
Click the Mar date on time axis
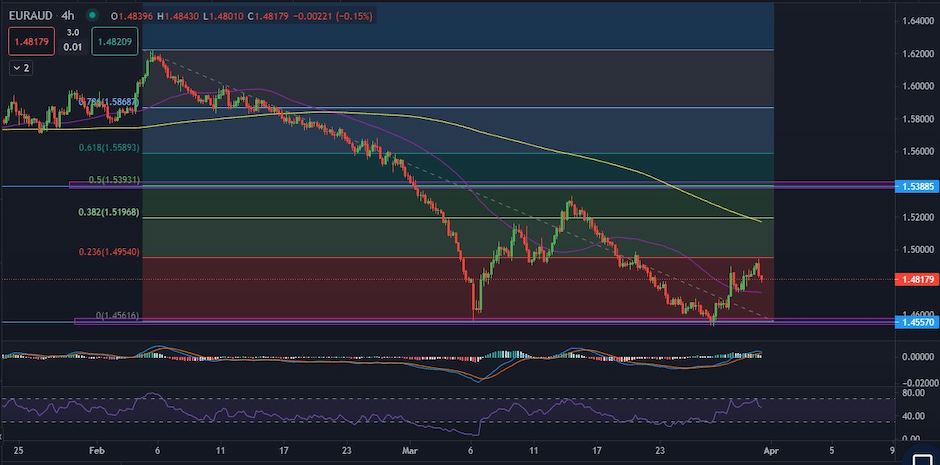click(x=408, y=450)
